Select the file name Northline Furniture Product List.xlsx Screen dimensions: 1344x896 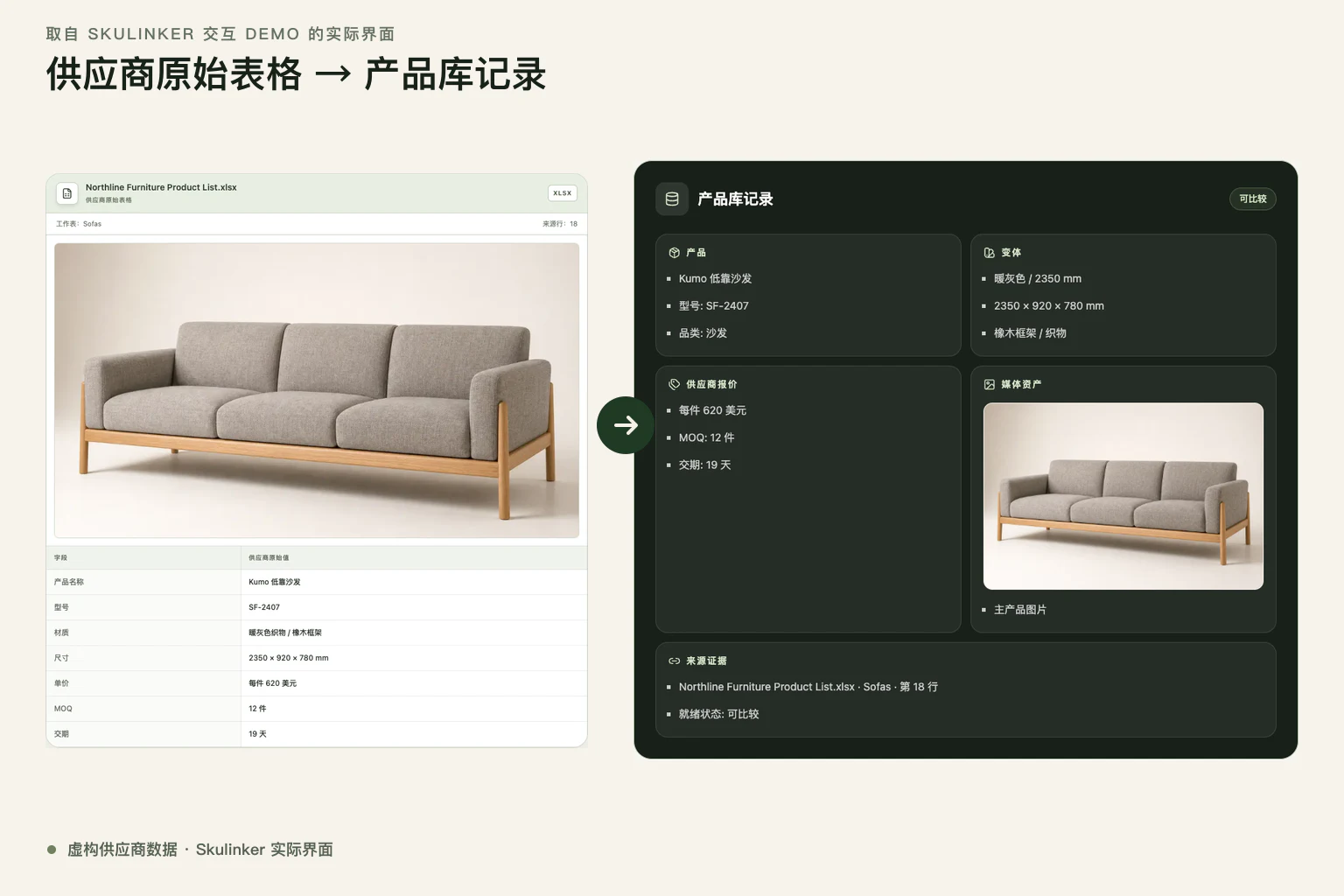point(161,187)
